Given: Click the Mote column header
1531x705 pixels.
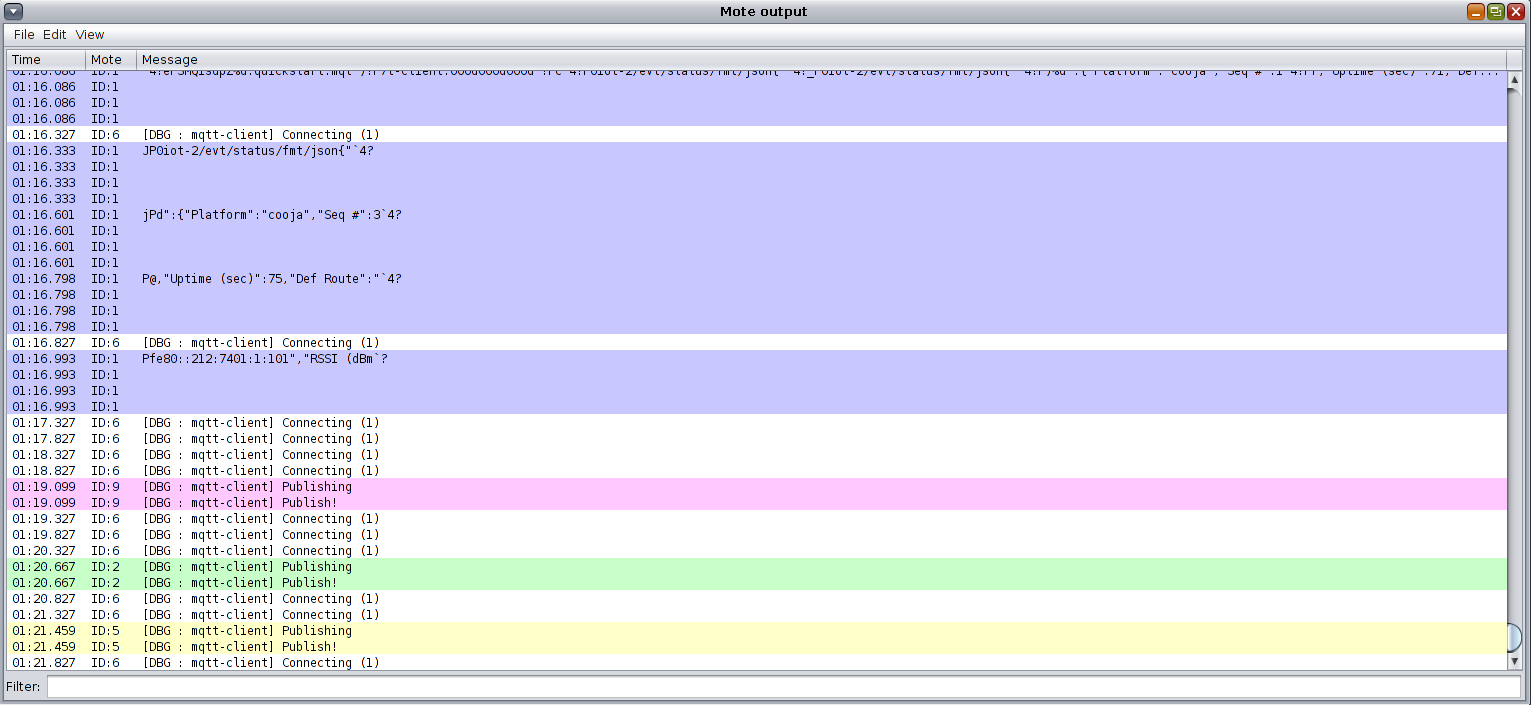Looking at the screenshot, I should (x=110, y=60).
